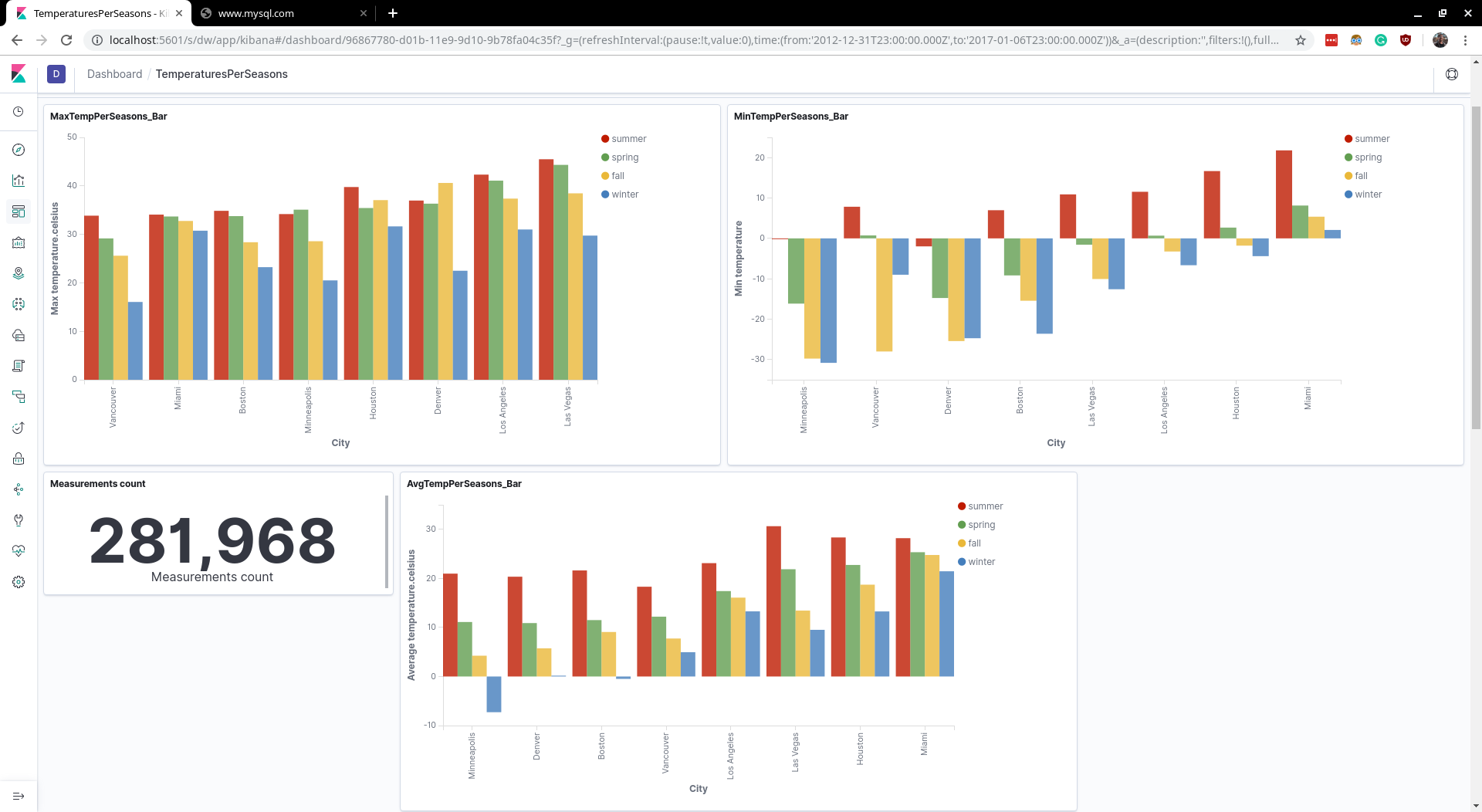
Task: Open Uptime icon in sidebar
Action: 19,428
